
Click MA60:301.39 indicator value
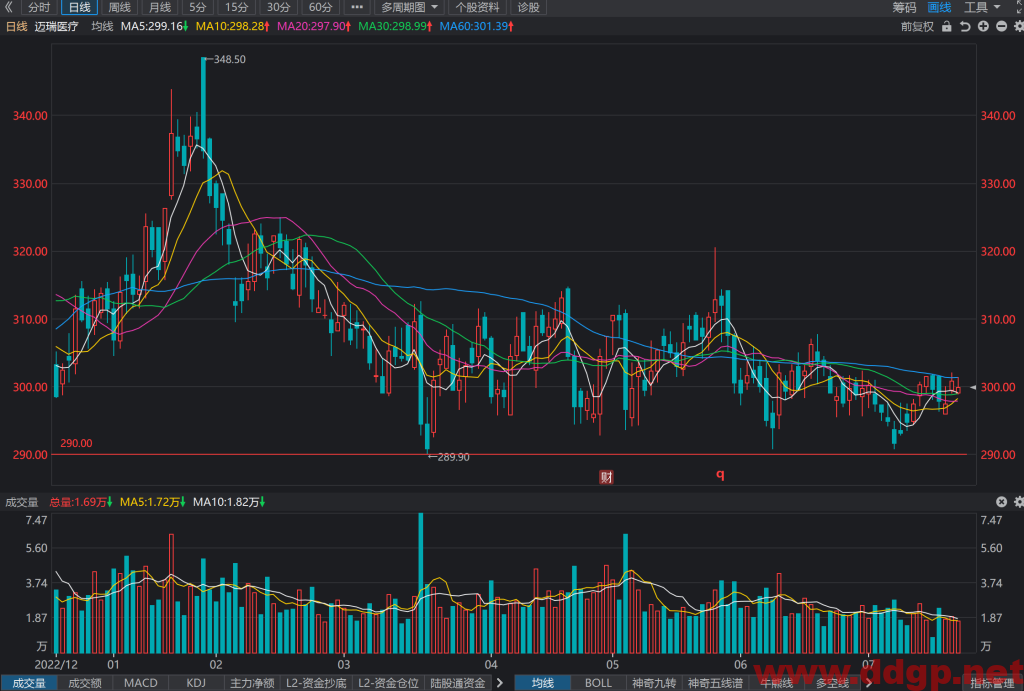click(476, 26)
